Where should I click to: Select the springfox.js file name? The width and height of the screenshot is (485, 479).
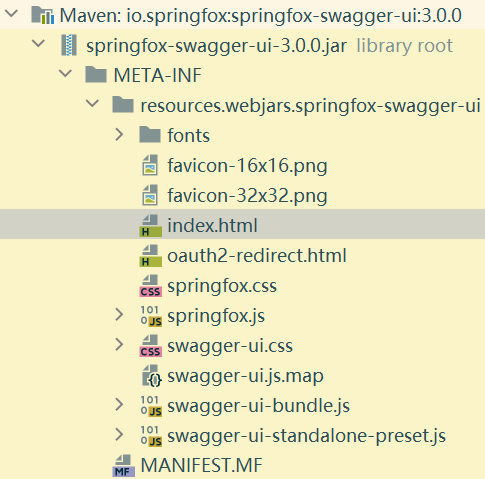pyautogui.click(x=216, y=316)
